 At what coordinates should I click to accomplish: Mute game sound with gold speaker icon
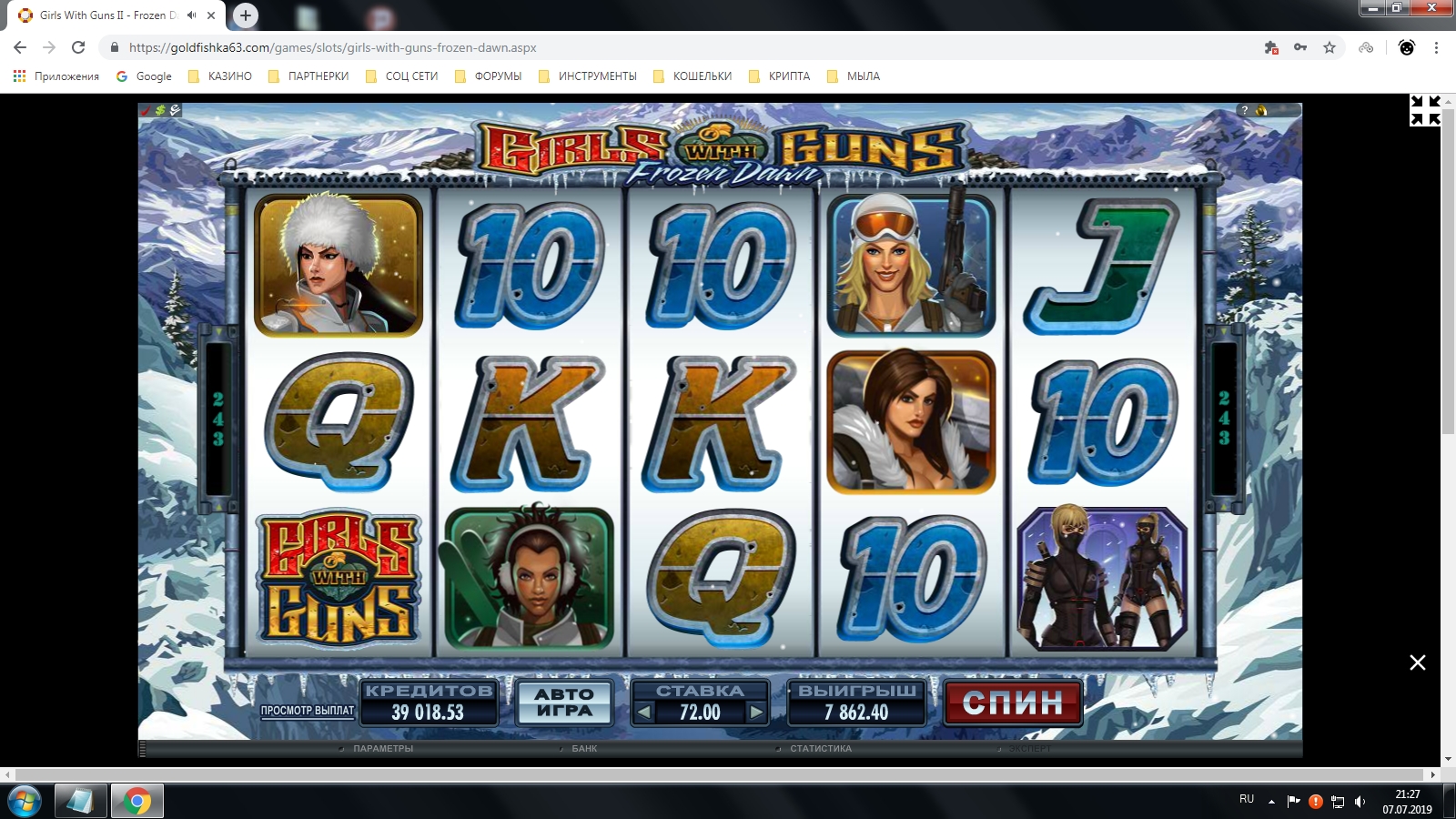click(1261, 110)
